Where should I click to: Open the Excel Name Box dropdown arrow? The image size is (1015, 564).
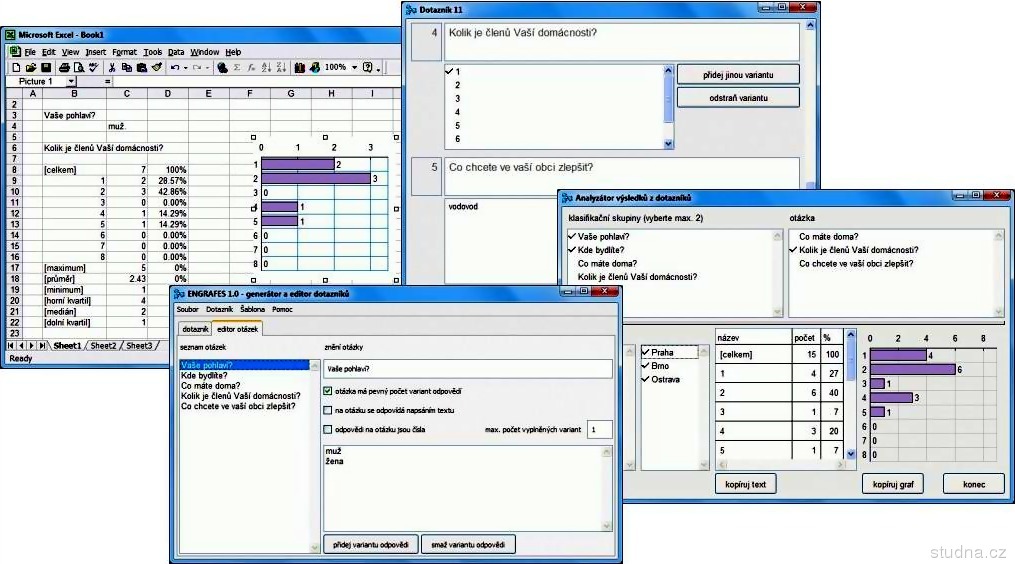pyautogui.click(x=71, y=82)
